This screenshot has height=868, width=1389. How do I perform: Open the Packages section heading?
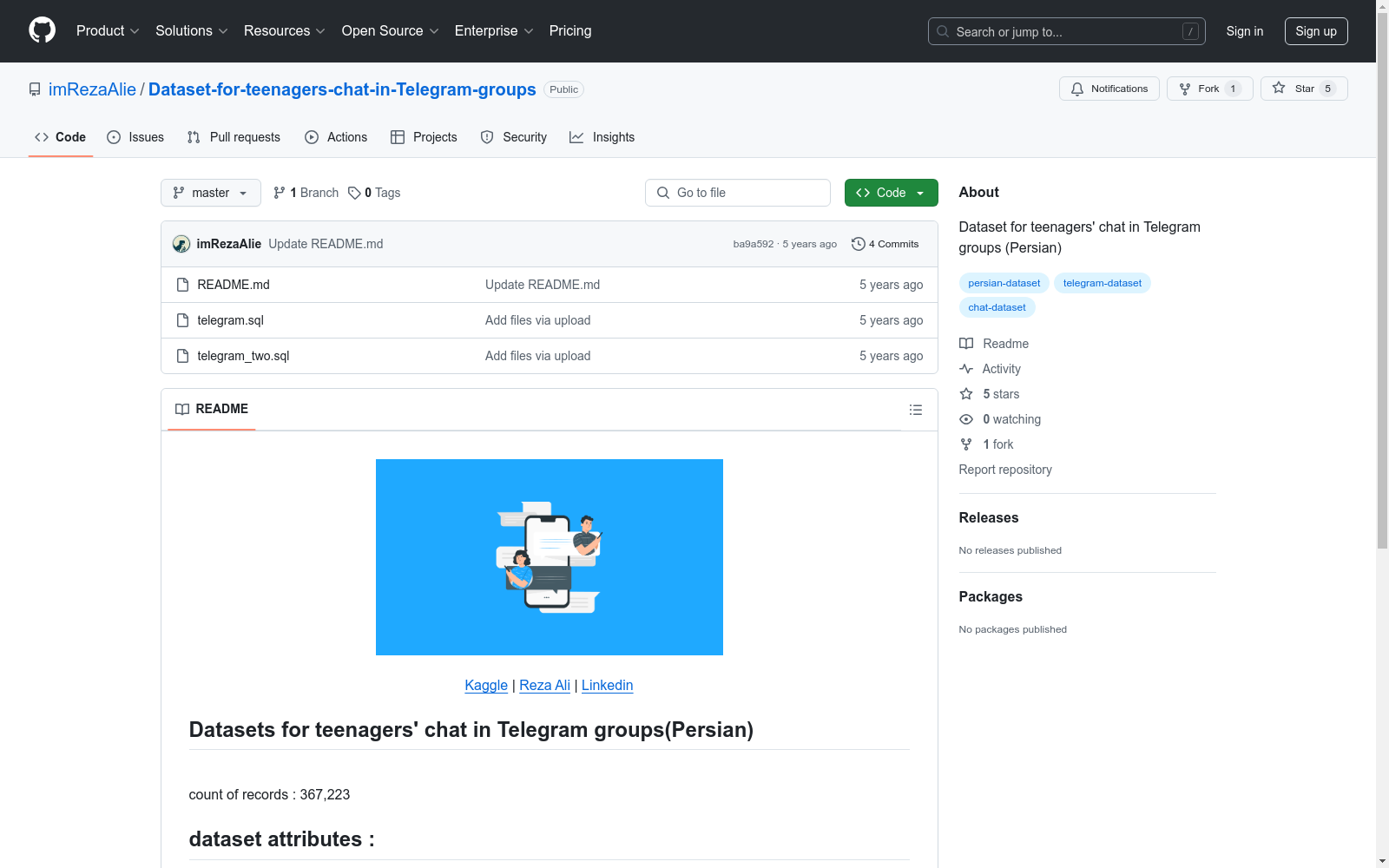[991, 596]
